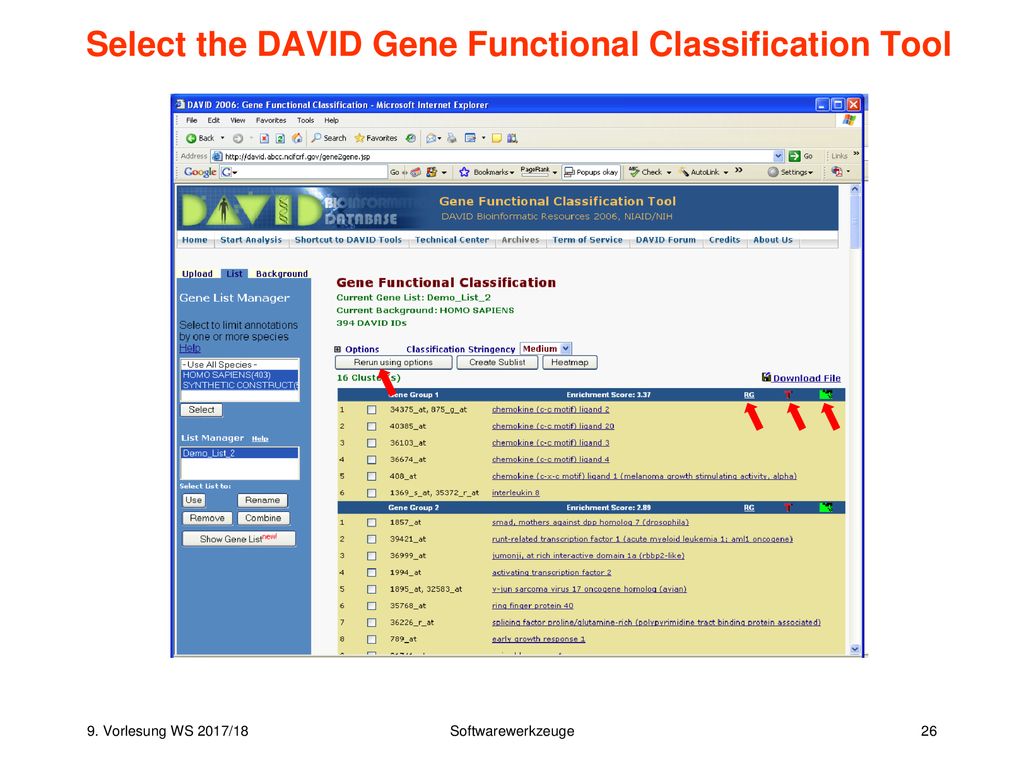The image size is (1024, 768).
Task: Click the Home icon in the browser toolbar
Action: (297, 138)
